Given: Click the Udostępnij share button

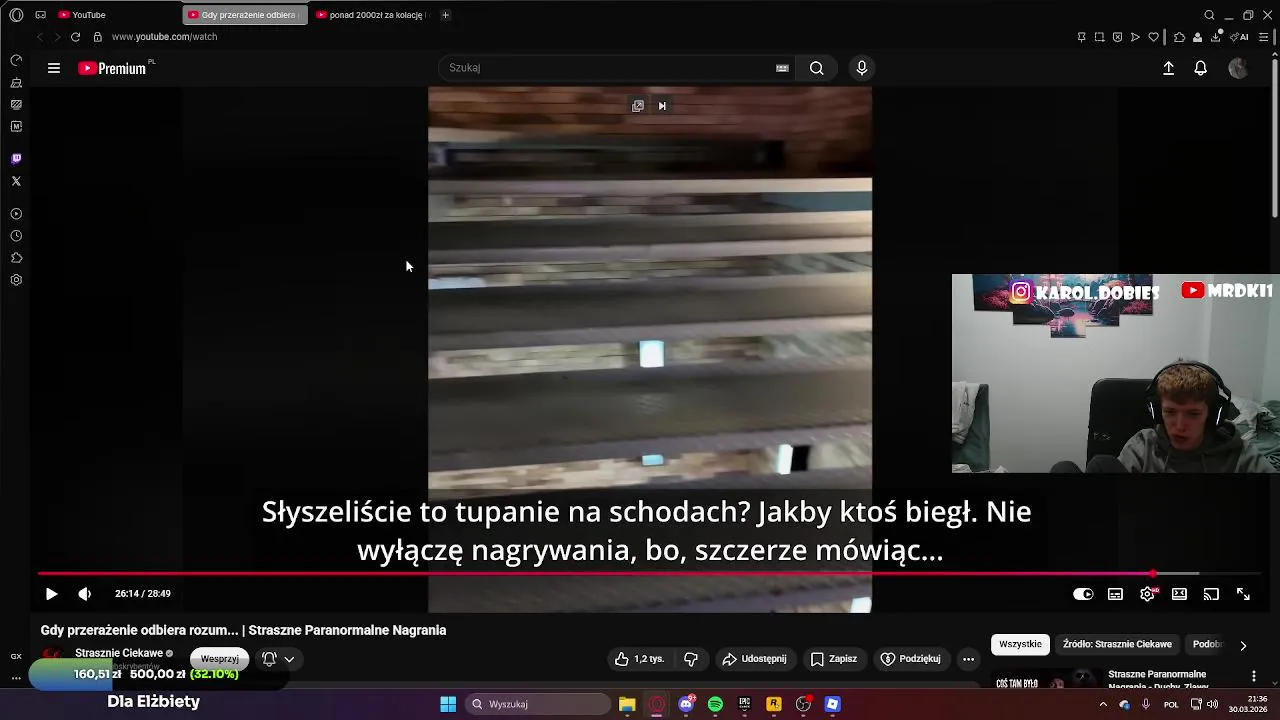Looking at the screenshot, I should coord(754,659).
